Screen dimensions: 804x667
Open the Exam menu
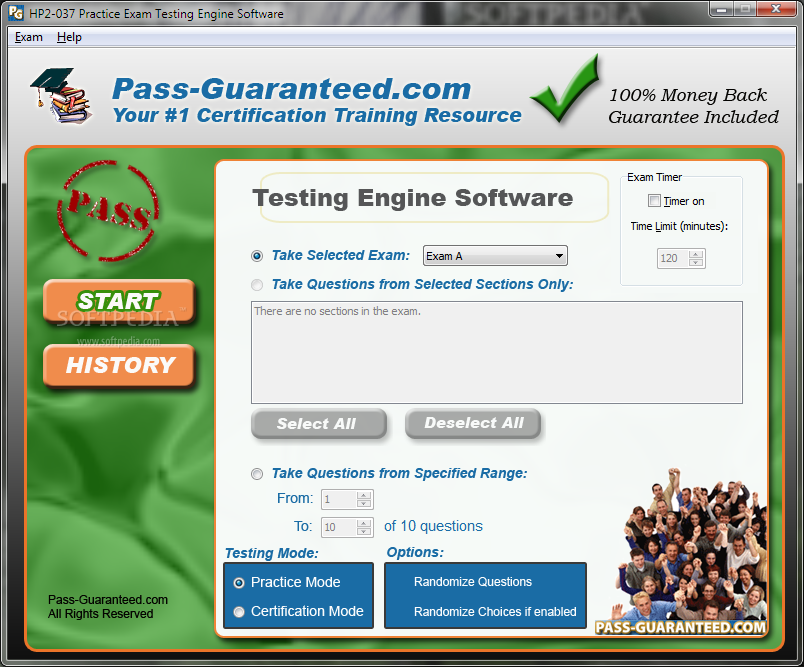[29, 37]
